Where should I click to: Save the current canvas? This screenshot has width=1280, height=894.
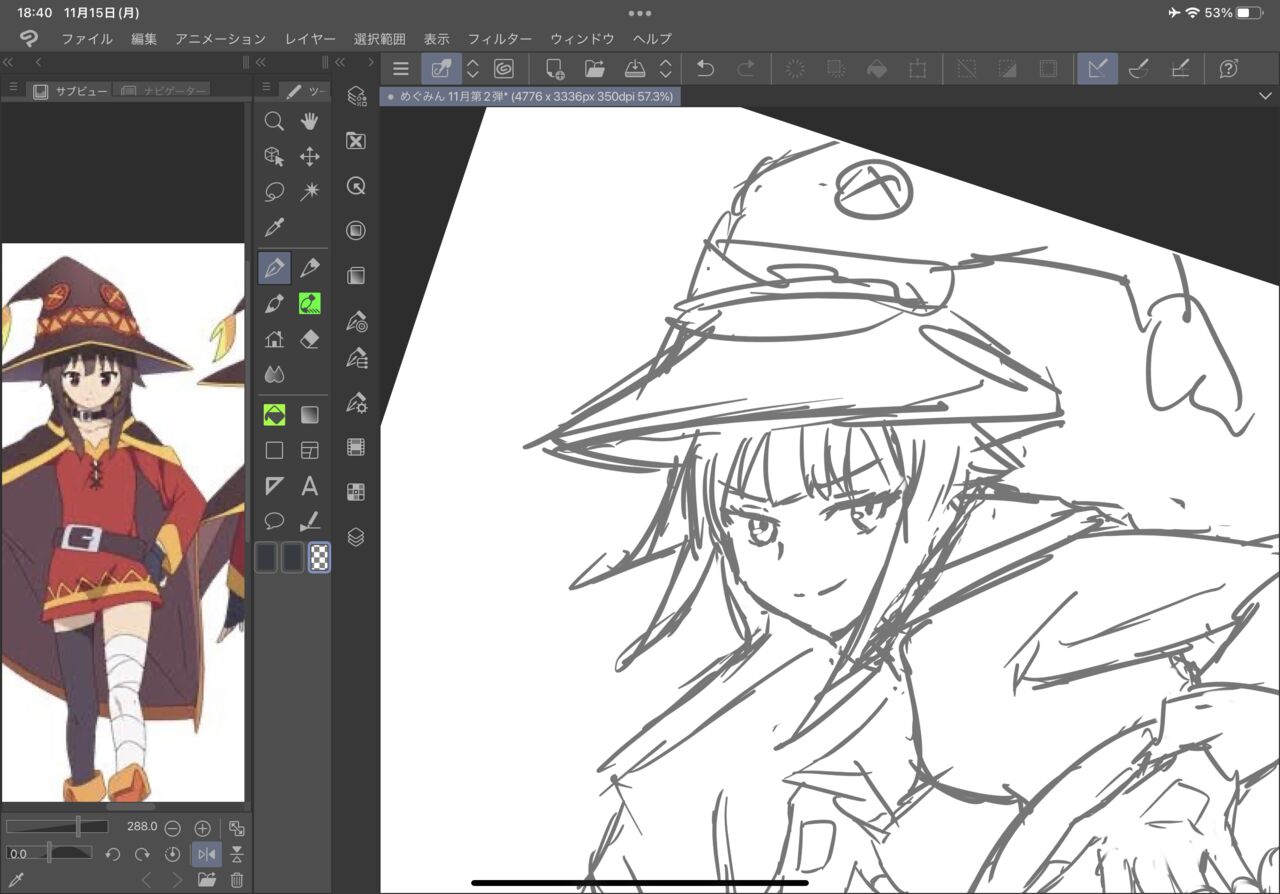coord(635,69)
